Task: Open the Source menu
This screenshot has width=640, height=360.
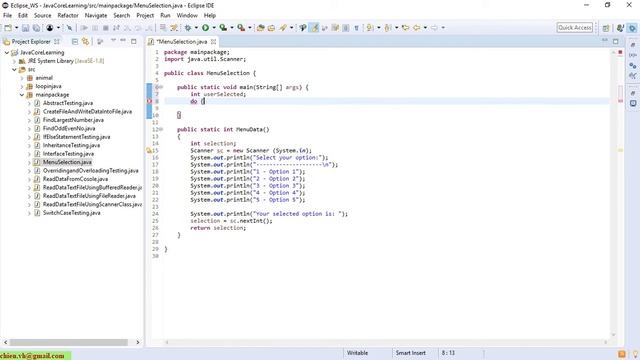Action: click(x=42, y=16)
